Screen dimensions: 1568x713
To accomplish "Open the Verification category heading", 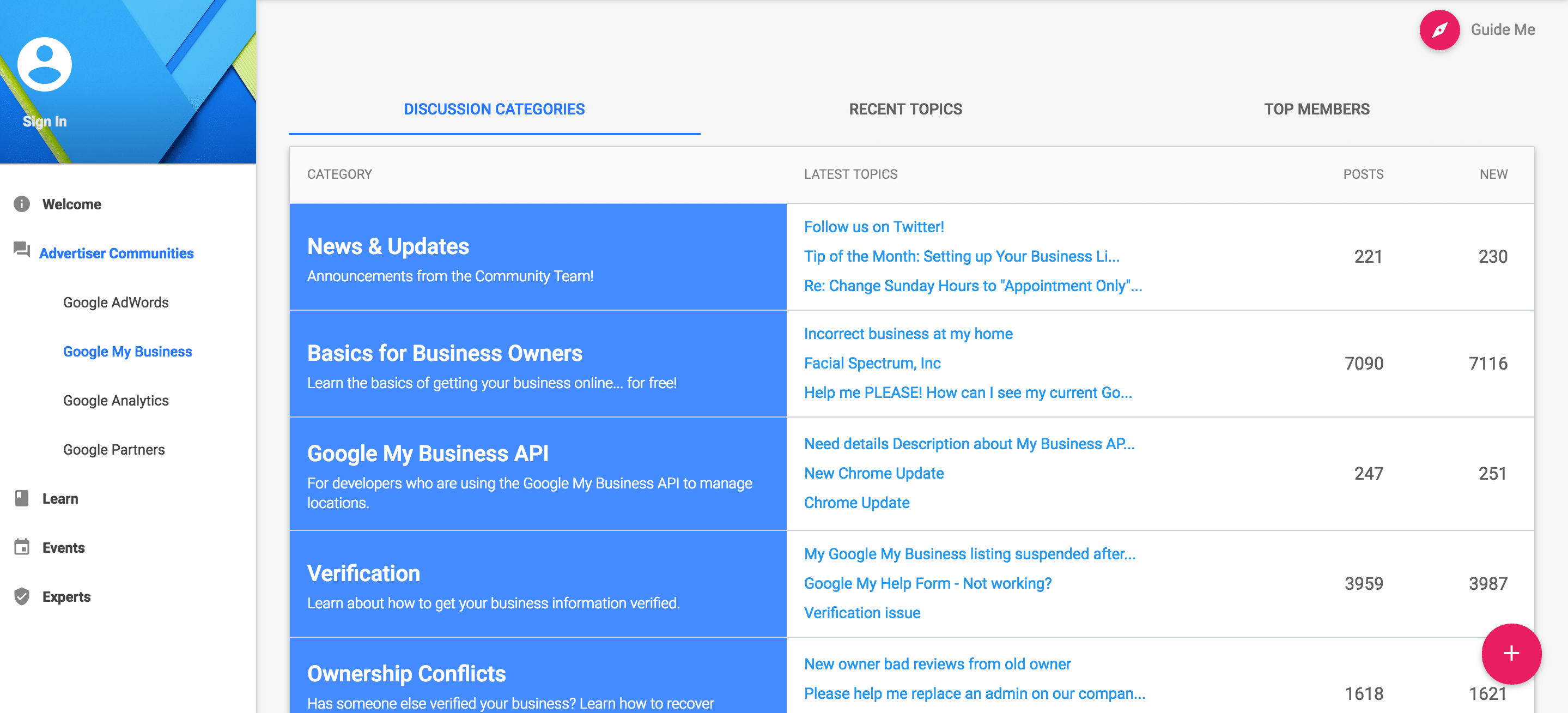I will coord(363,573).
